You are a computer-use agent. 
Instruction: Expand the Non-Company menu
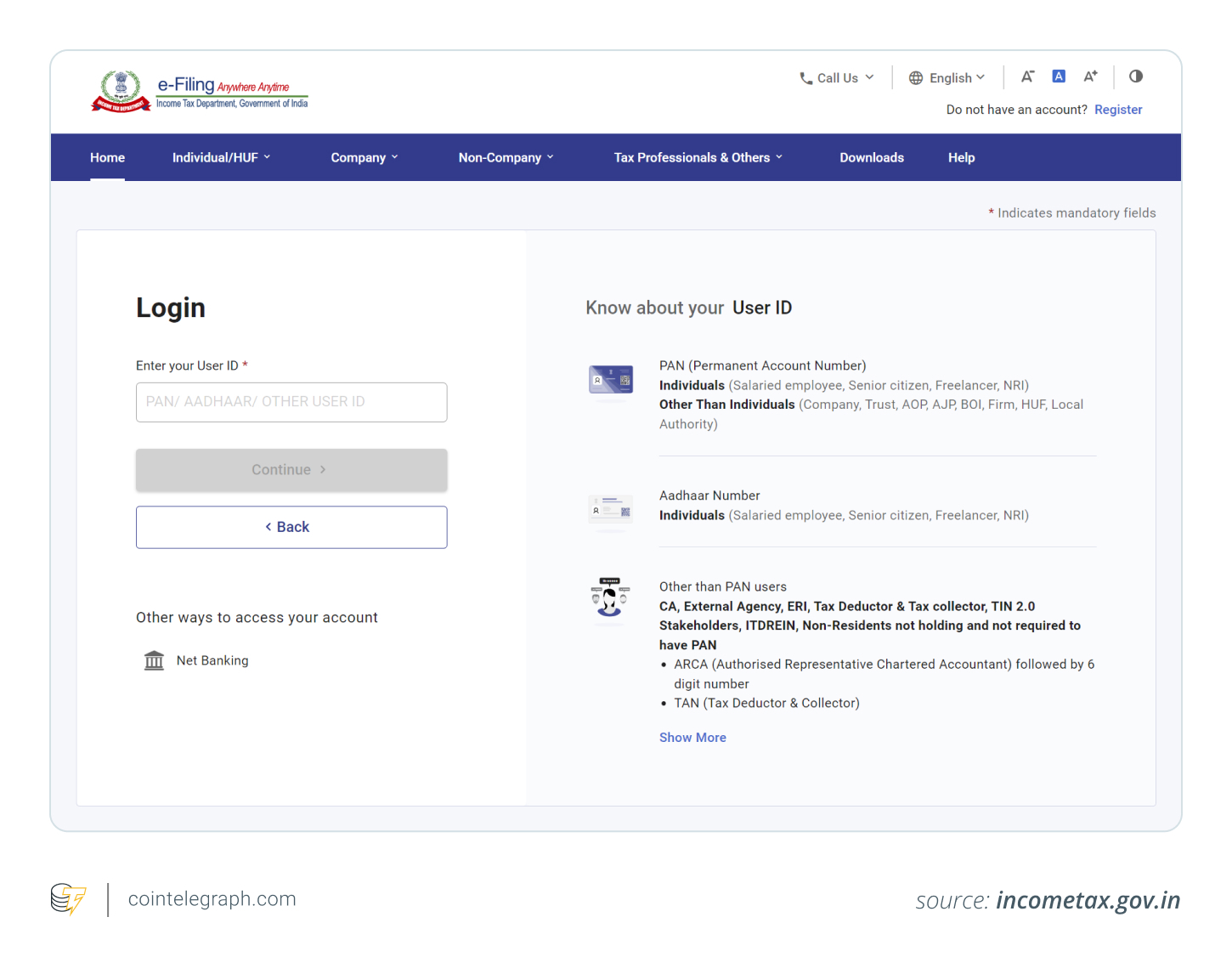point(506,158)
